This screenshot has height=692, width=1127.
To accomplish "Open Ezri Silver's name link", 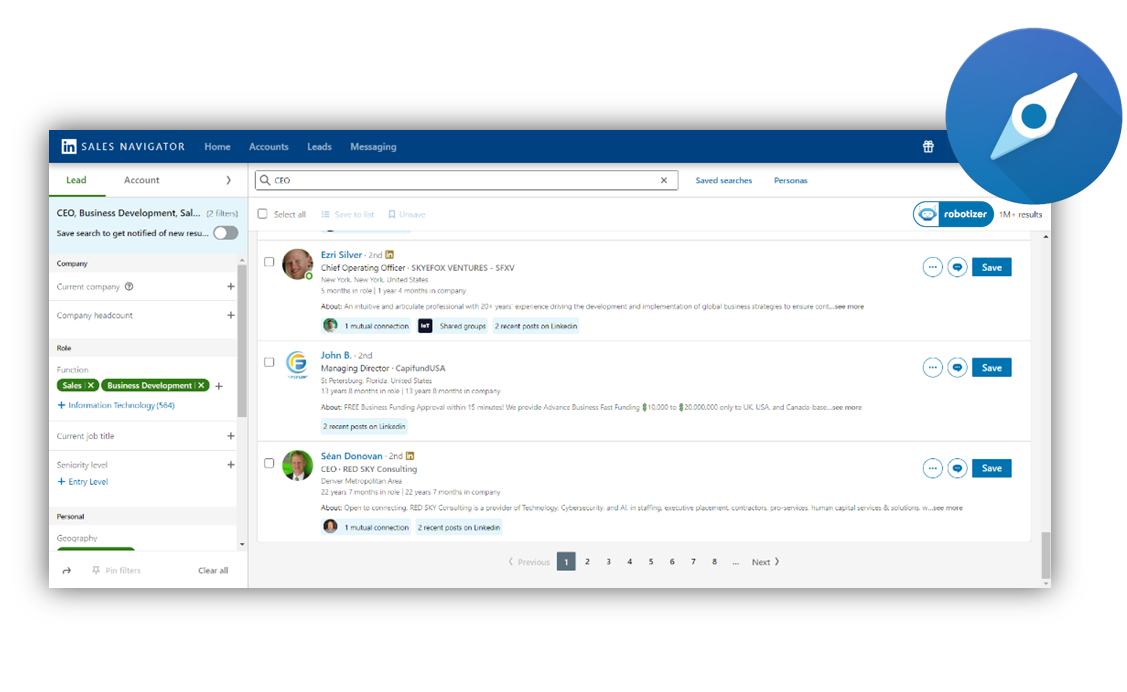I will (x=341, y=255).
